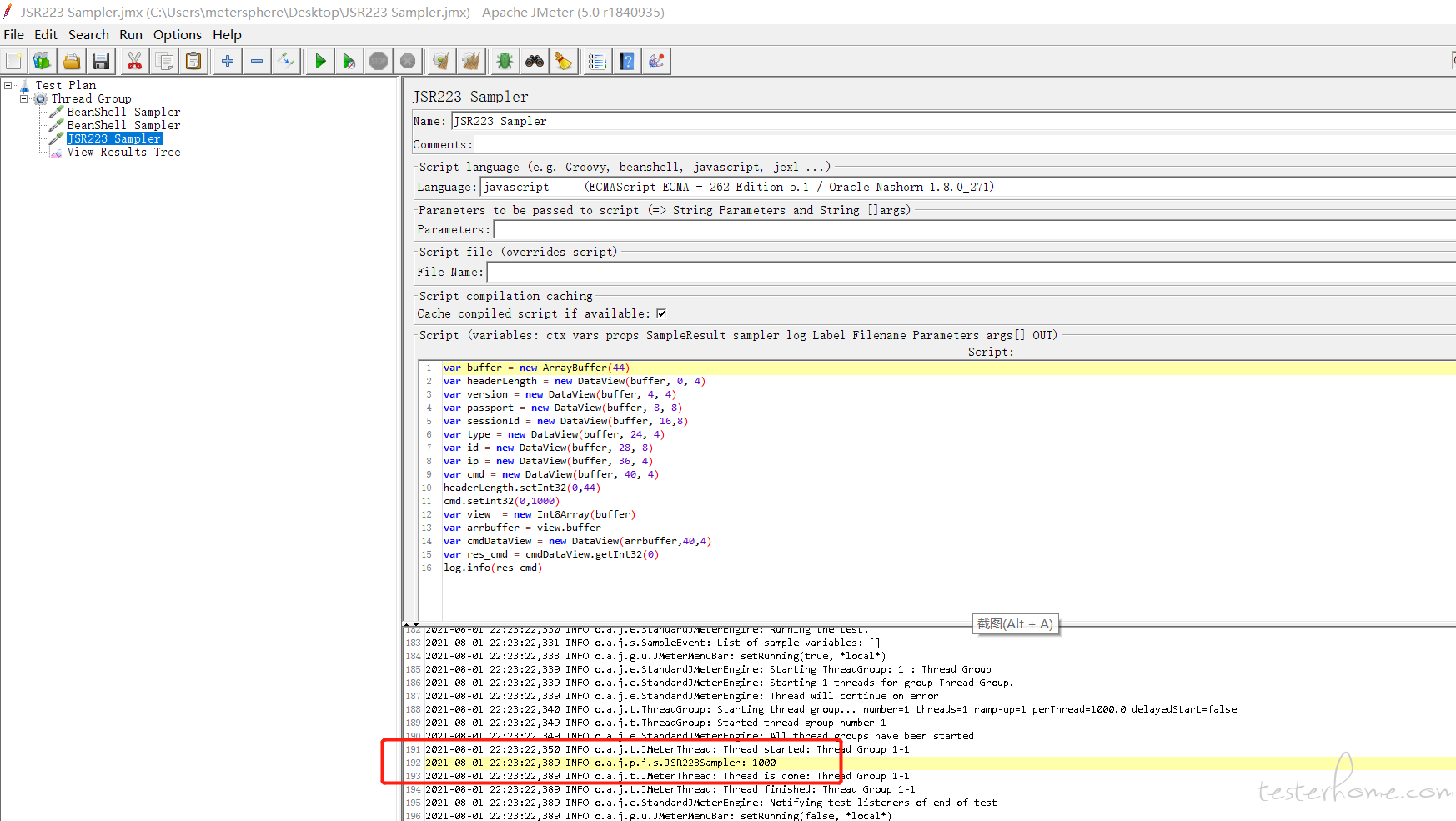Click the small arrows on the log splitter
The image size is (1456, 821).
(411, 625)
